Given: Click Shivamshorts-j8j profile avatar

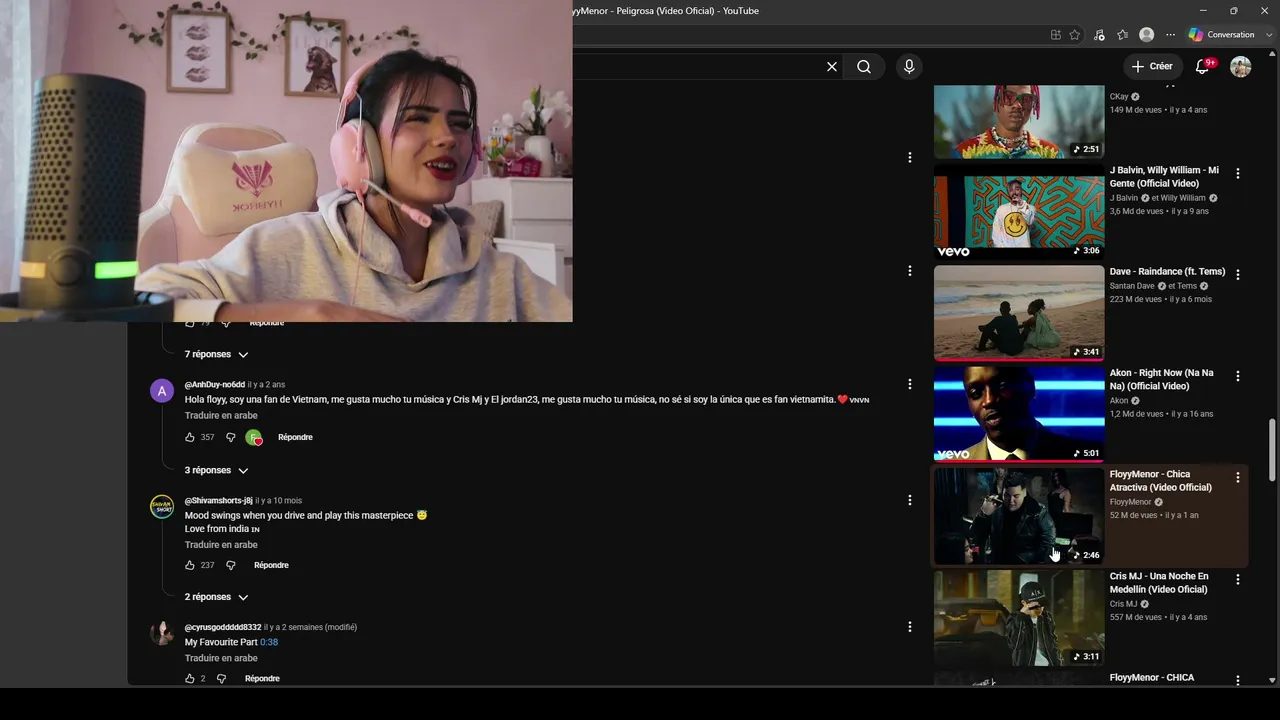Looking at the screenshot, I should [162, 507].
